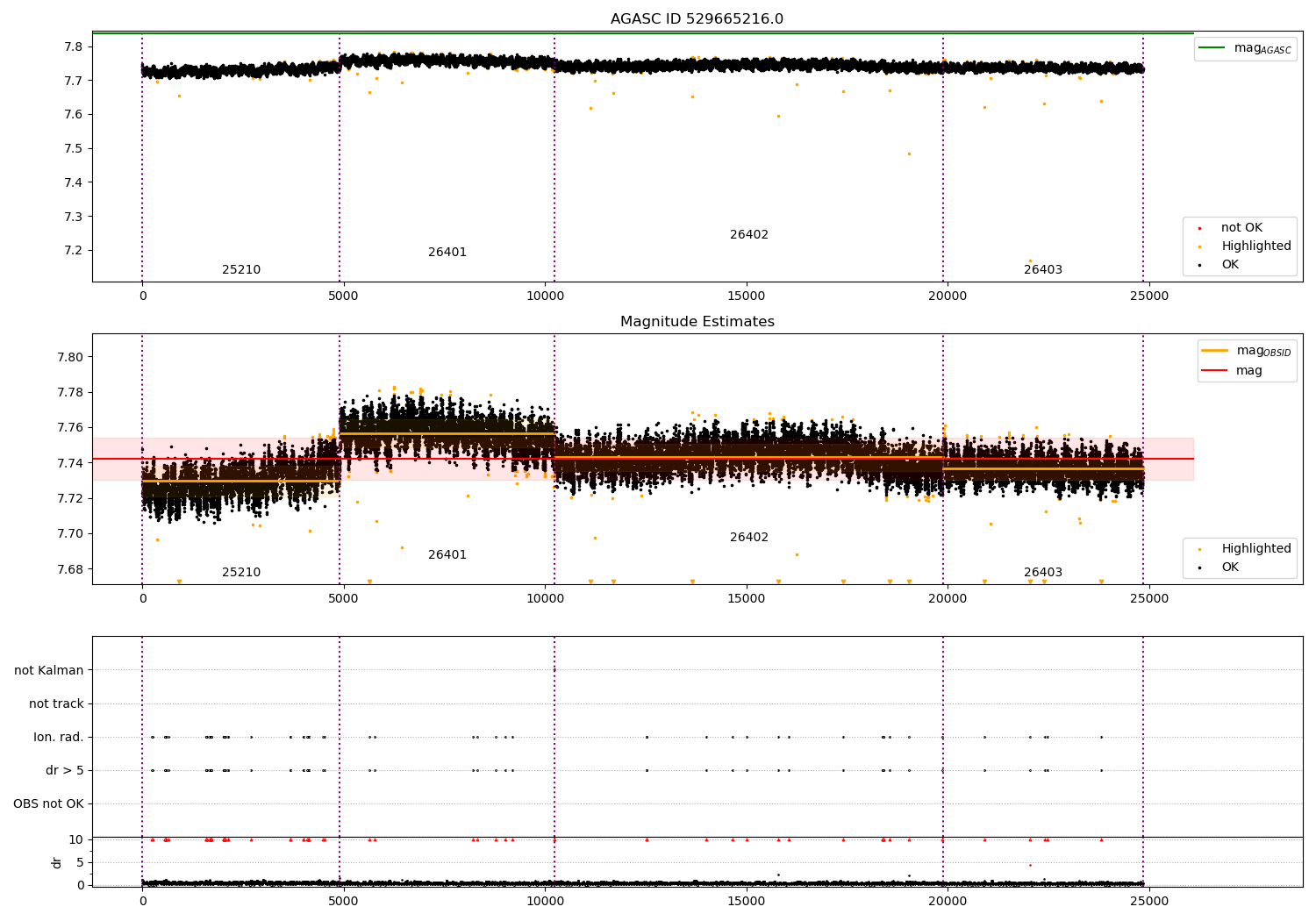Click the 5000 x-axis tick under top plot
Screen dimensions: 1316x921
[x=343, y=296]
